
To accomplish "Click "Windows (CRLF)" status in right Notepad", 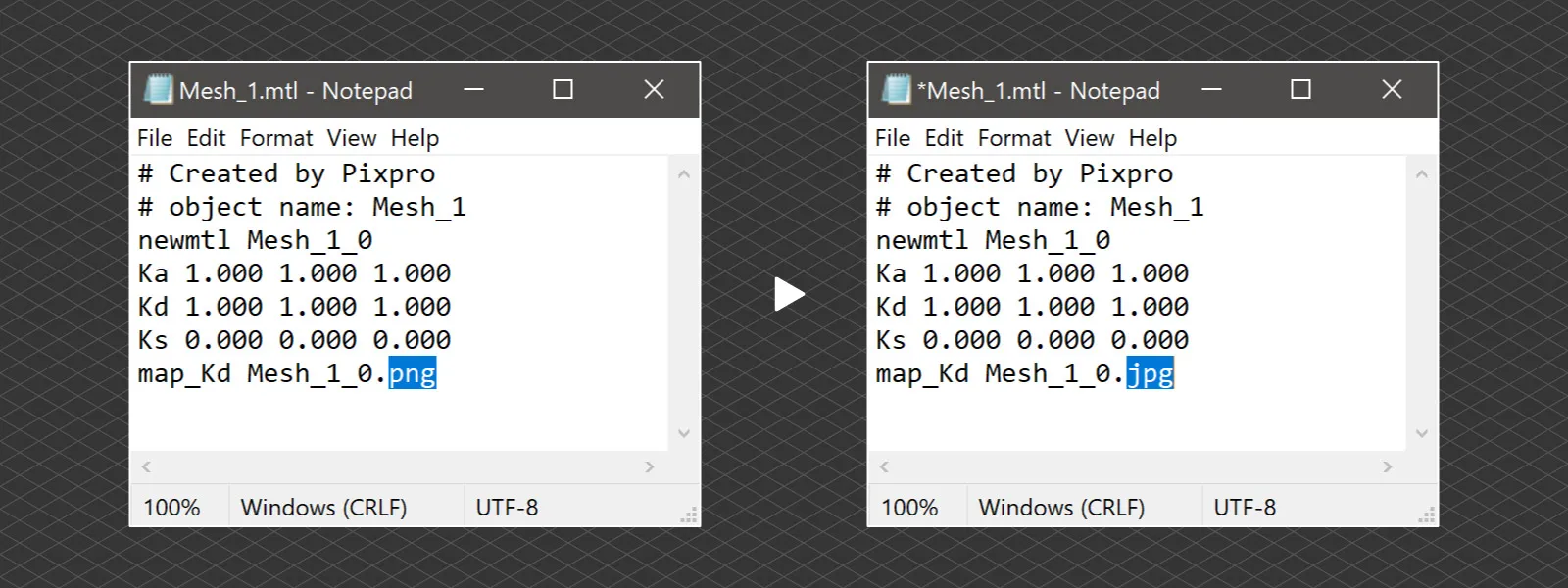I will click(1061, 508).
